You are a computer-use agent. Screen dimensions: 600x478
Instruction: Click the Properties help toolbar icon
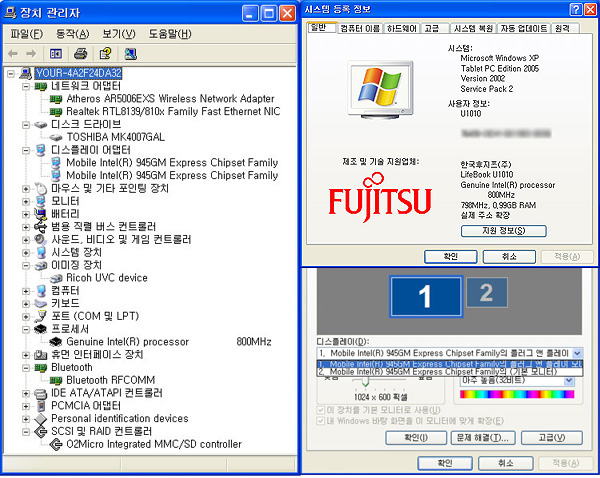[105, 54]
